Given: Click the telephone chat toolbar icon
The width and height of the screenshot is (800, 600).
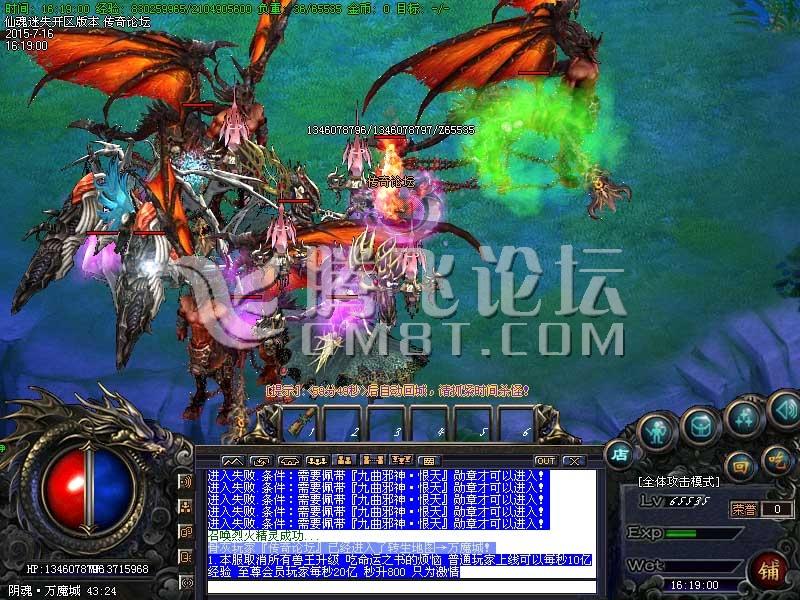Looking at the screenshot, I should [x=289, y=461].
